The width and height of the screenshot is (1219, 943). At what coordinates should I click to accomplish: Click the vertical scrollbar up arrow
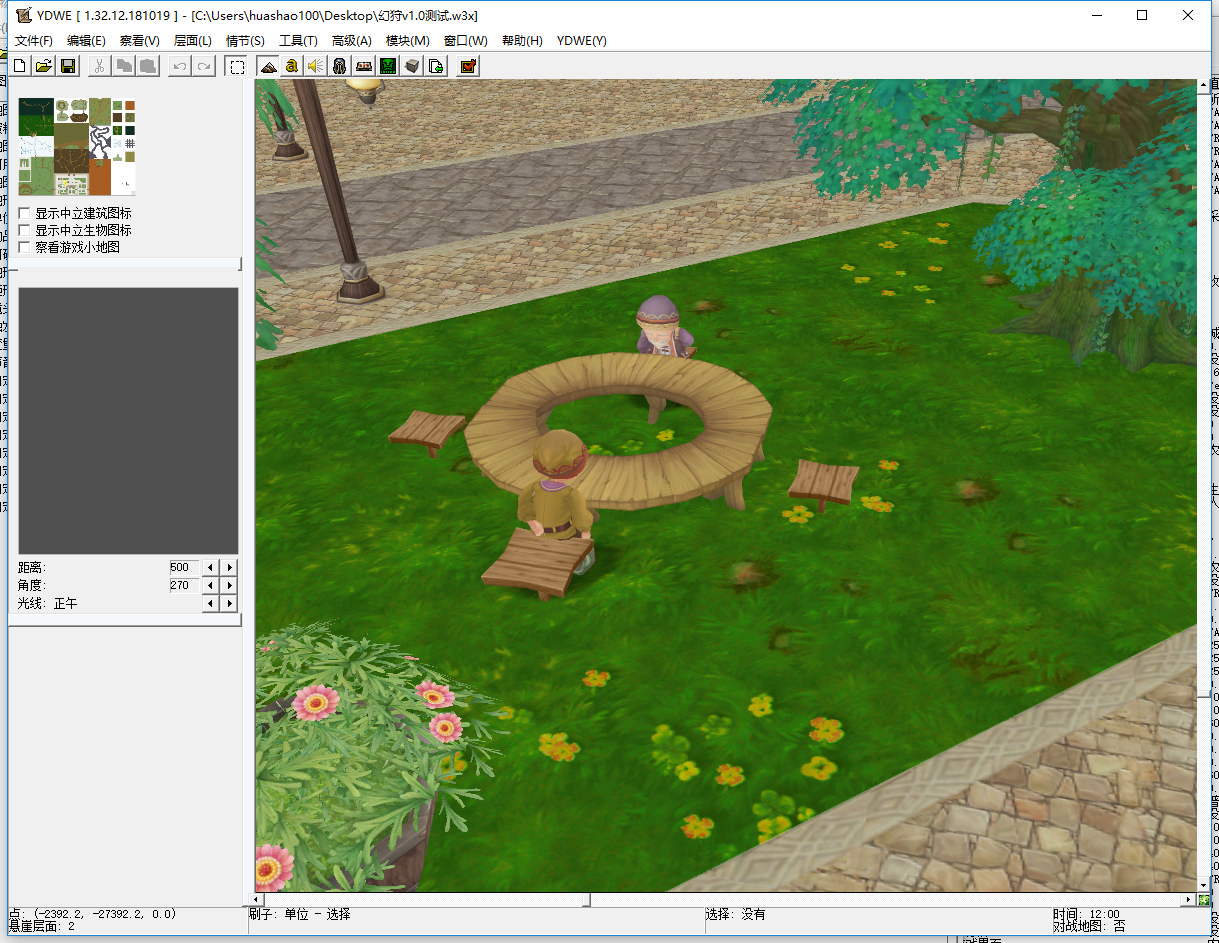[x=1204, y=88]
